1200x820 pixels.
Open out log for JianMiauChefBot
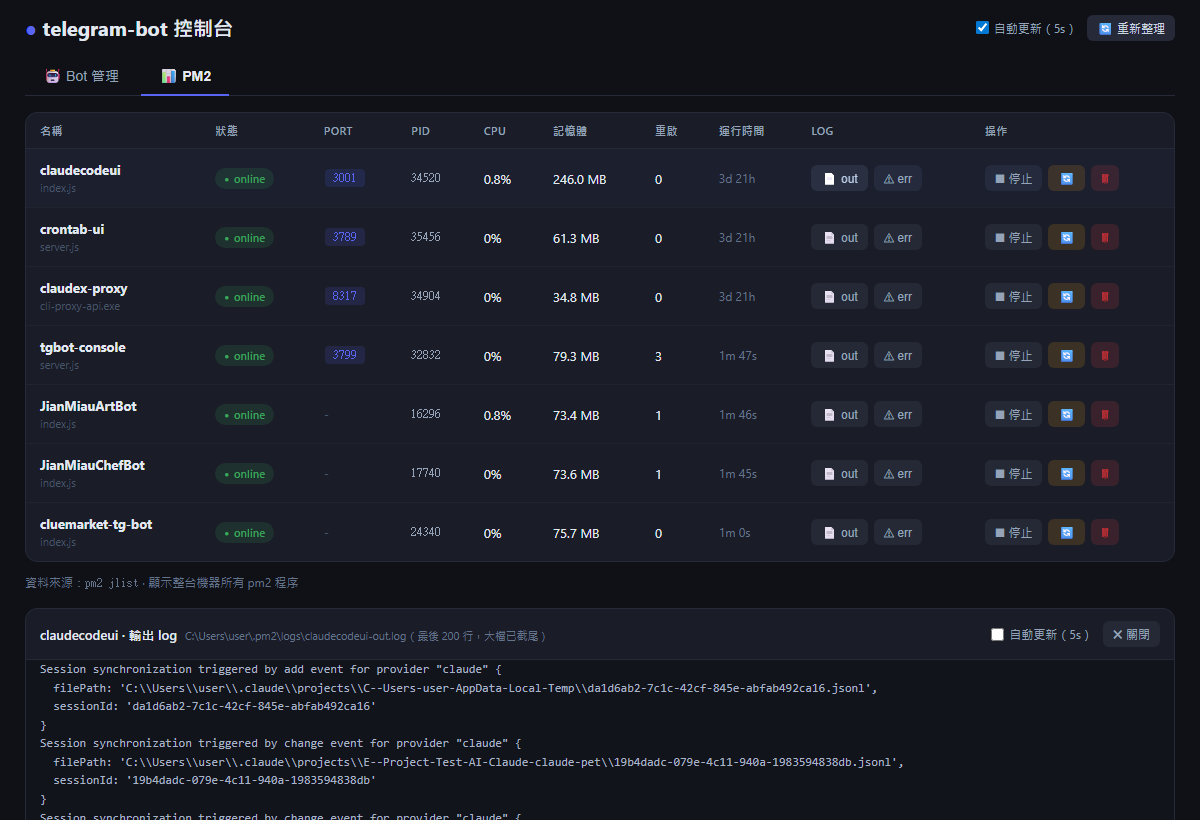tap(839, 474)
